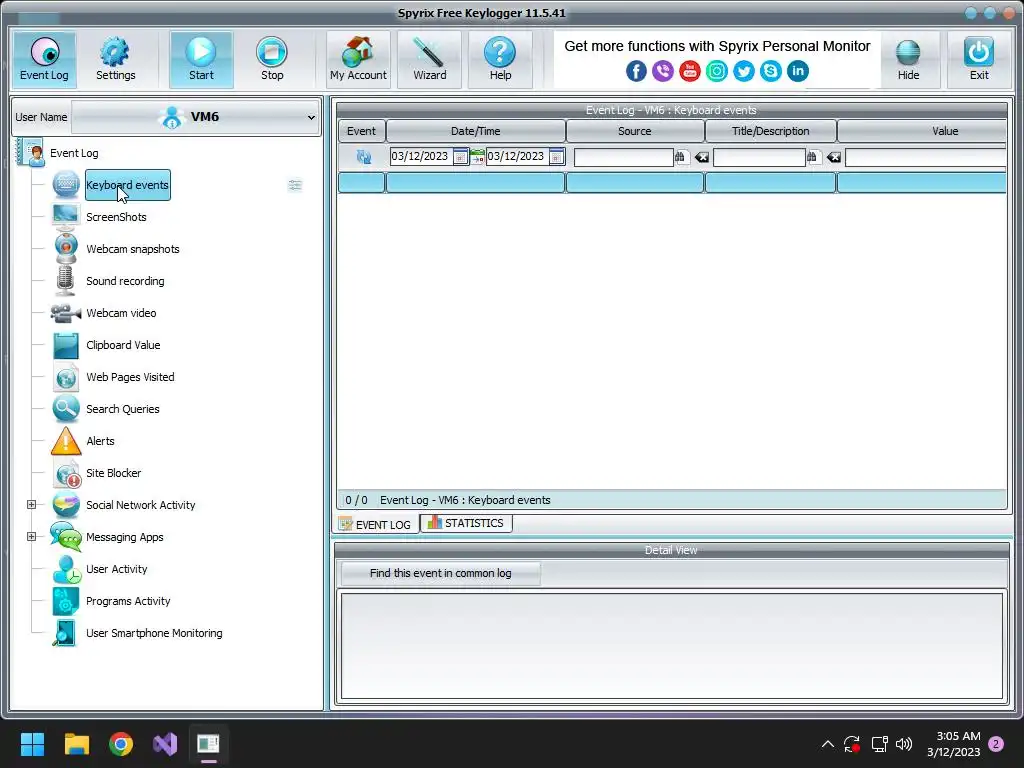This screenshot has height=768, width=1024.
Task: Sort by the Event column header
Action: (x=361, y=131)
